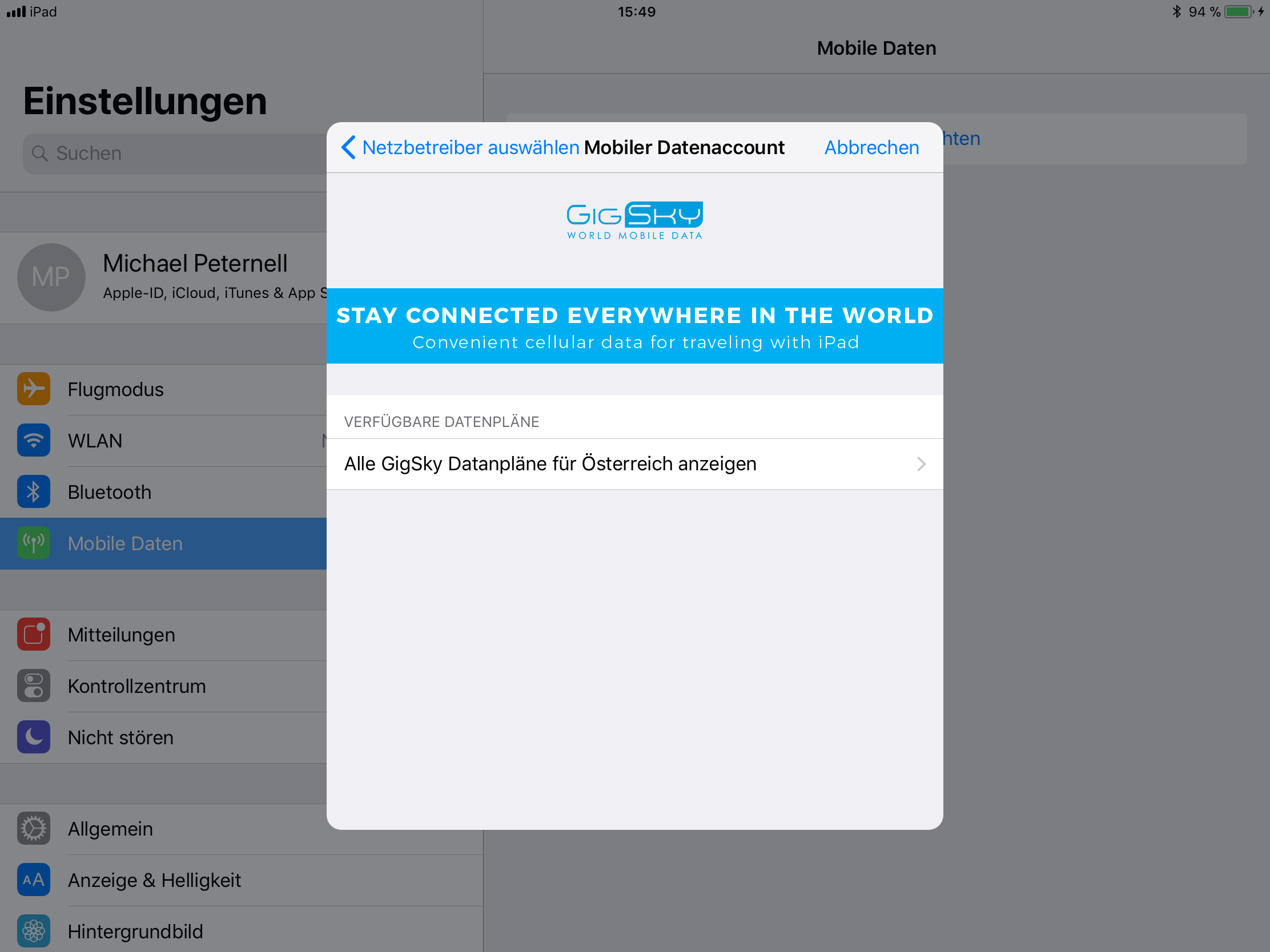Tap the Mobile Daten antenna icon
Viewport: 1270px width, 952px height.
point(33,543)
